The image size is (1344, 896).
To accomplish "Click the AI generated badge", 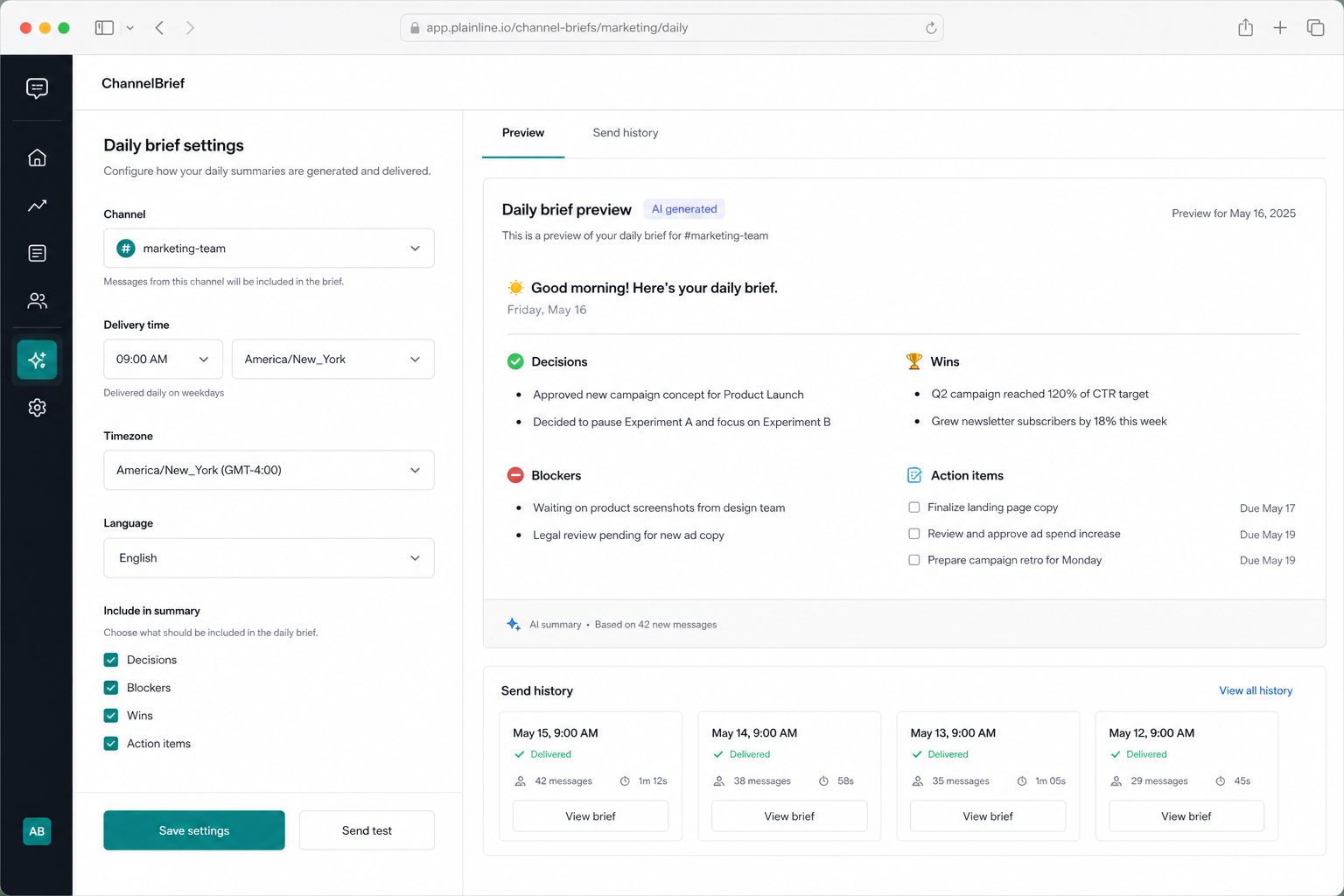I will [684, 209].
